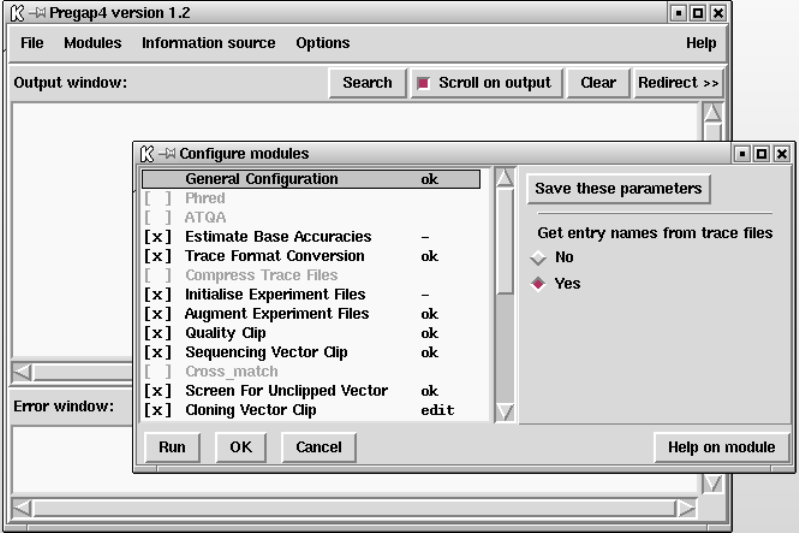Select the Augment Experiment Files label
This screenshot has width=799, height=533.
coord(277,314)
